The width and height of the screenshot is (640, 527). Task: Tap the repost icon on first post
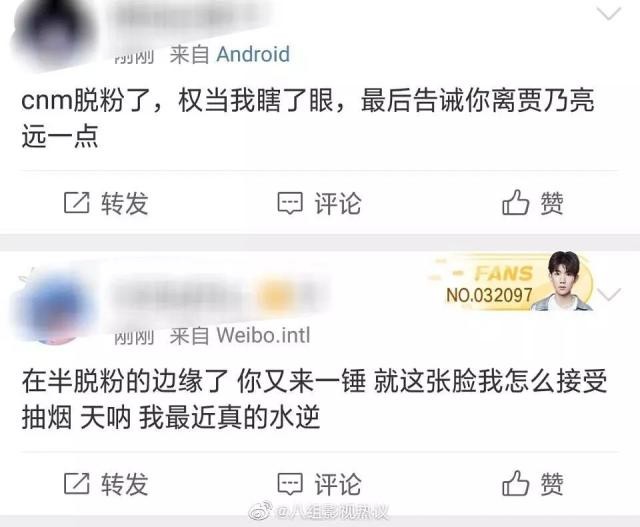pos(77,202)
